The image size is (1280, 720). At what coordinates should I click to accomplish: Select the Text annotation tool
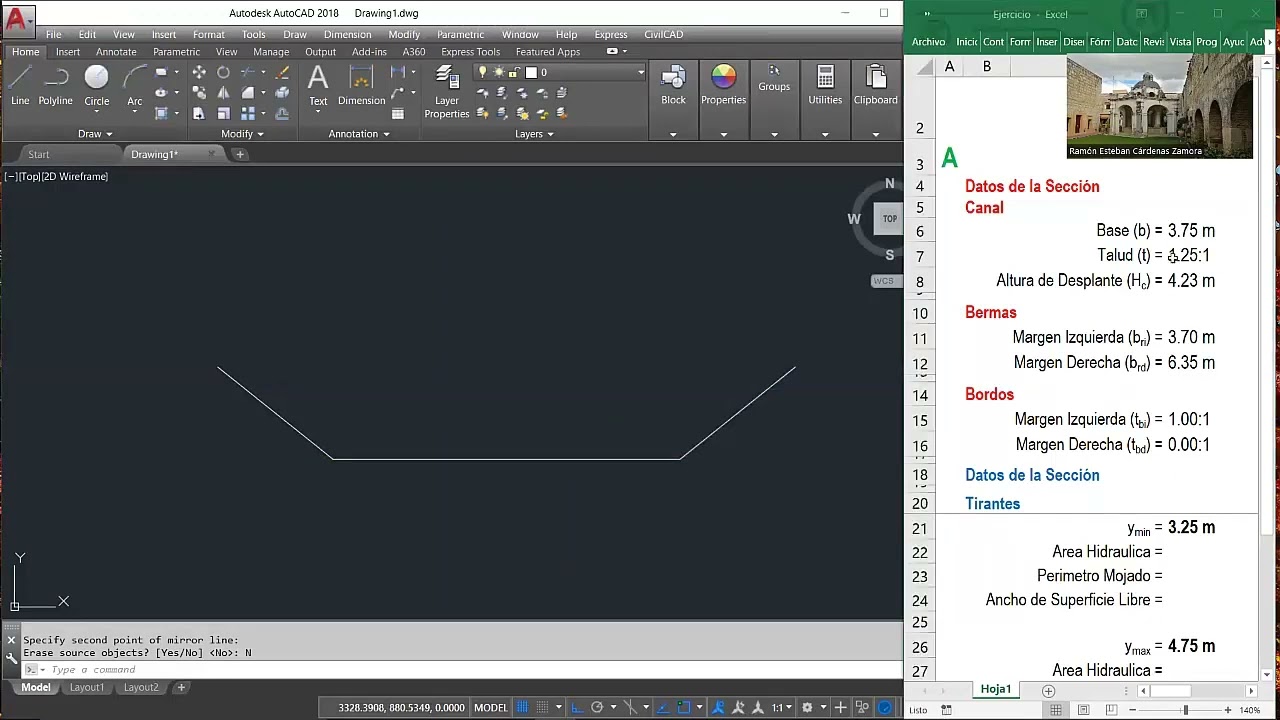tap(318, 86)
